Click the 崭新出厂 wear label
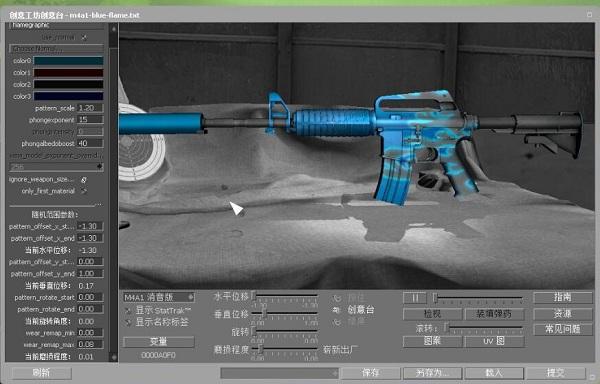This screenshot has height=384, width=600. pos(341,350)
